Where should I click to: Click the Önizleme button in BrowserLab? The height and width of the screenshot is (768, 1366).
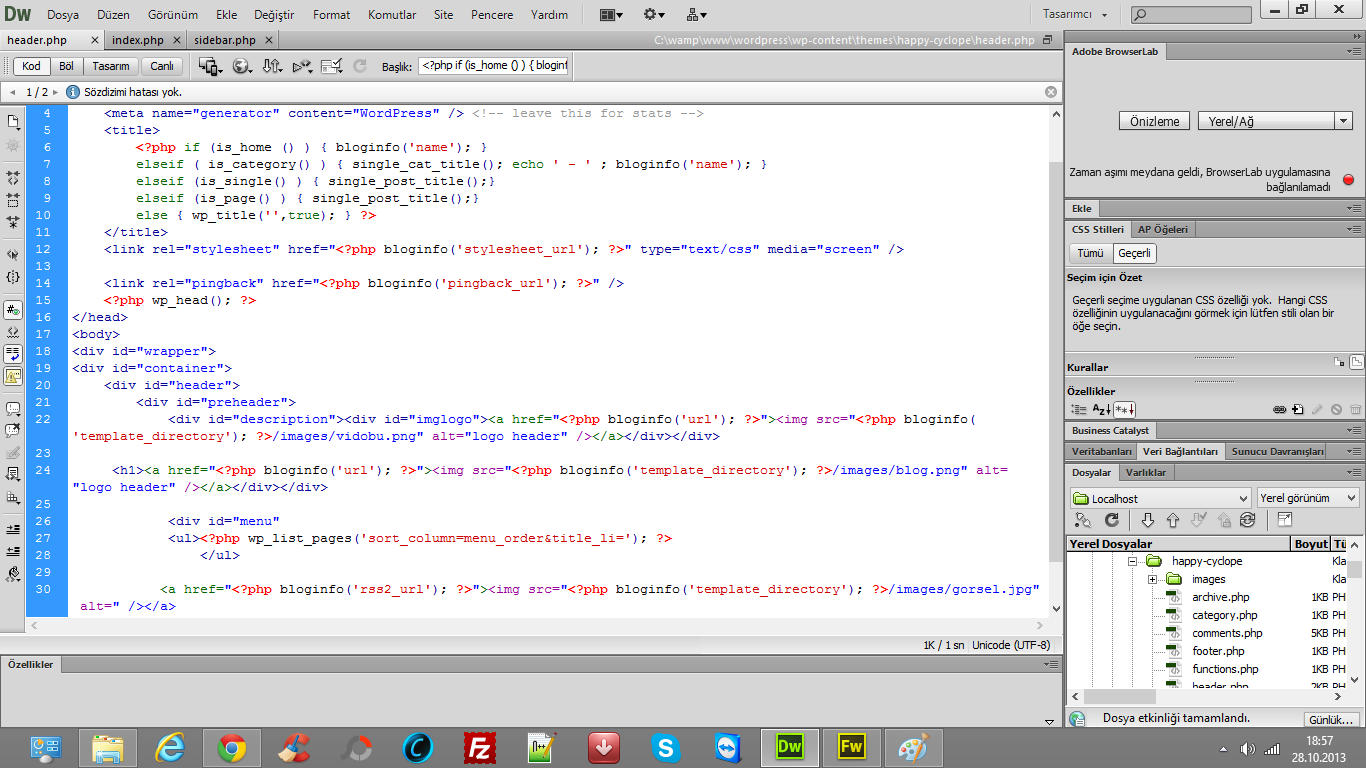[x=1154, y=121]
